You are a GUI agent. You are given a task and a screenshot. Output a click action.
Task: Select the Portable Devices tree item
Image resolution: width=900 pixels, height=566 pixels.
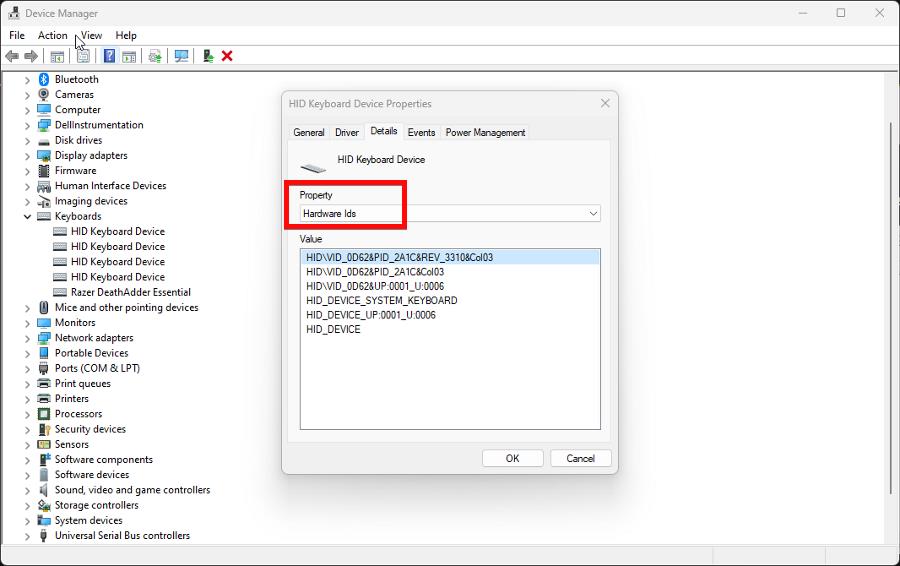[91, 354]
